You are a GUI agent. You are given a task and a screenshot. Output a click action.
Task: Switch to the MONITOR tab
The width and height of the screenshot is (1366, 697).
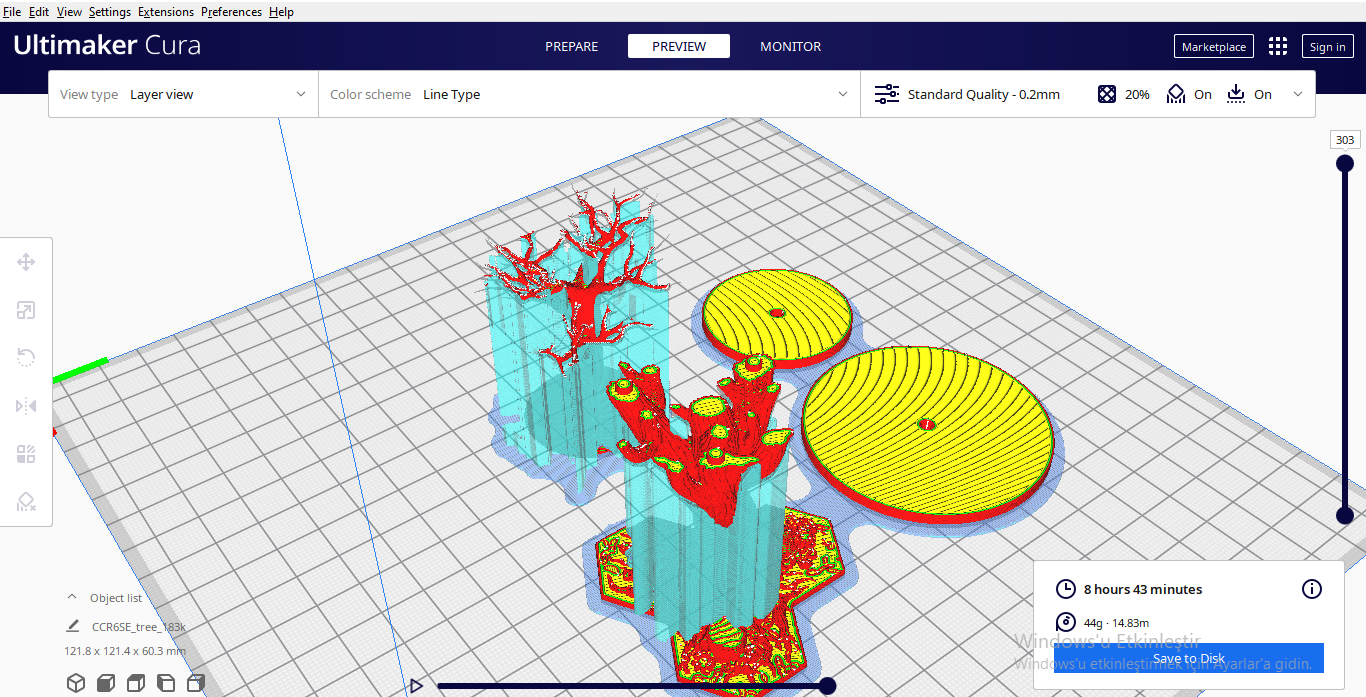(790, 46)
